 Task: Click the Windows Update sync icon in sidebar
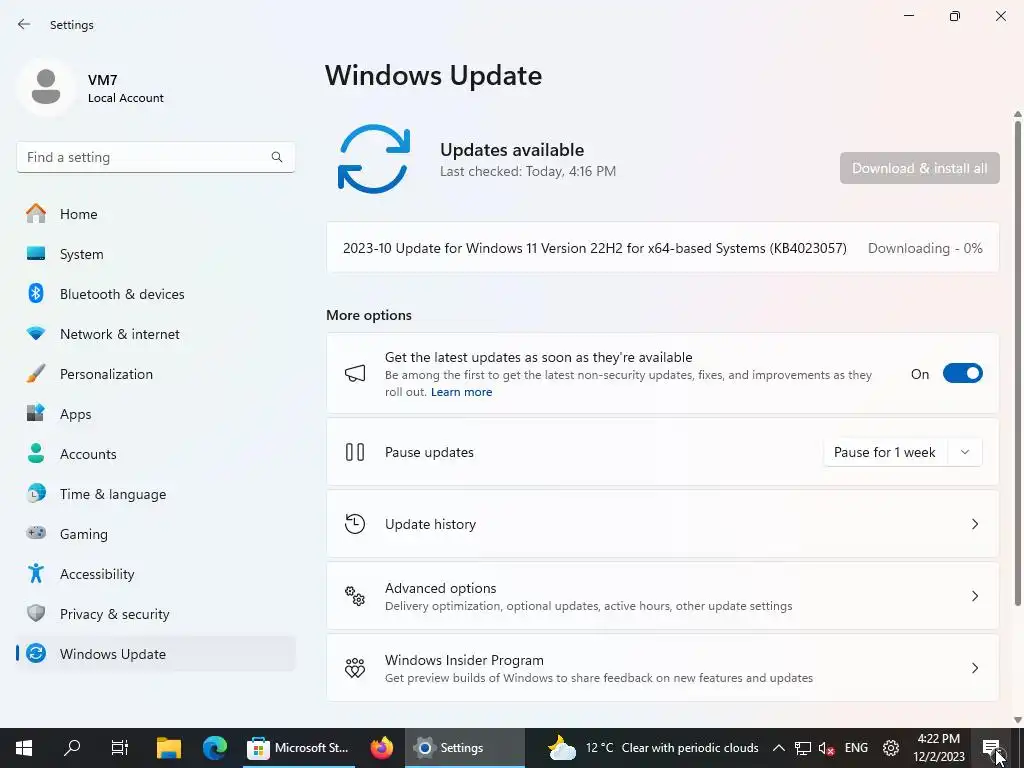click(x=36, y=653)
